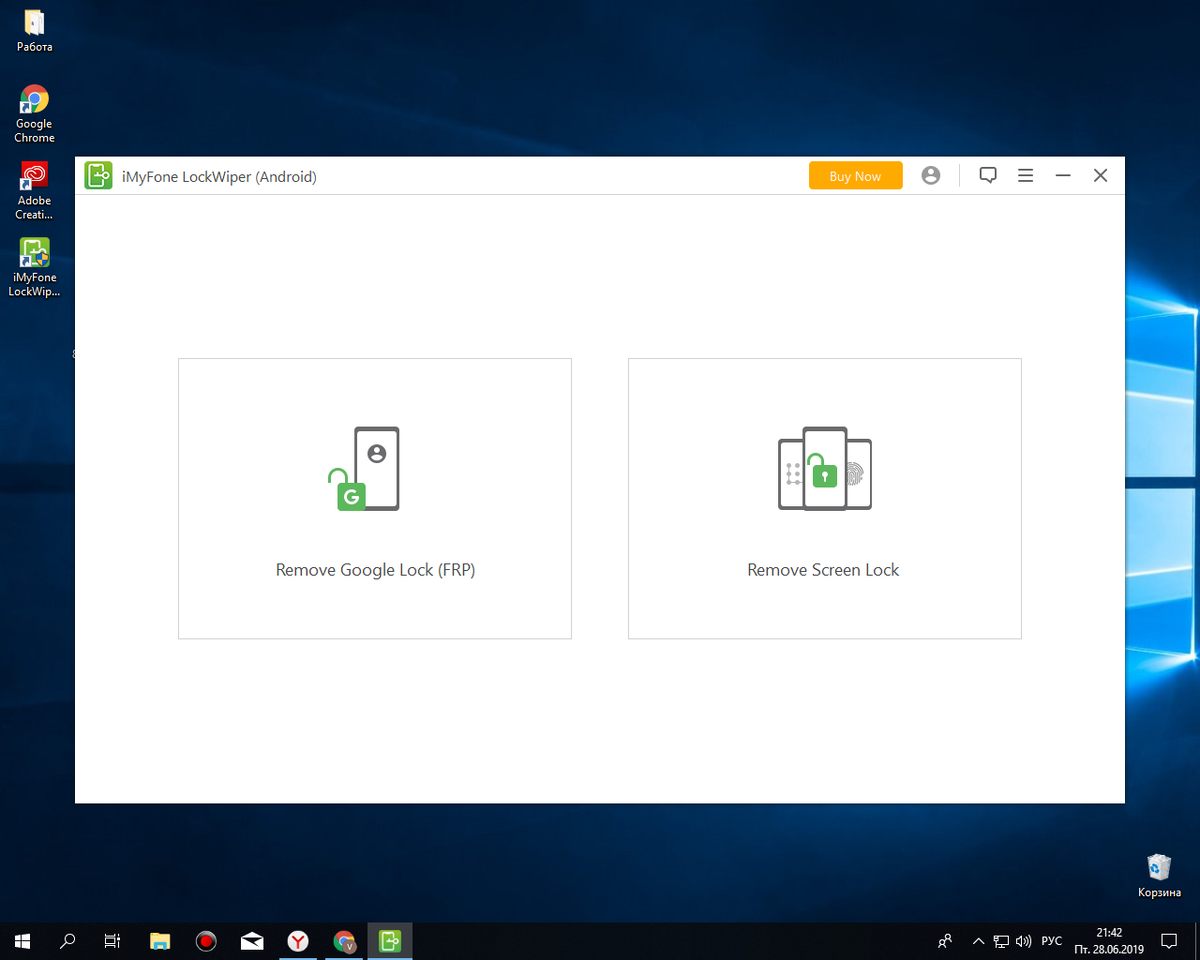Image resolution: width=1200 pixels, height=960 pixels.
Task: Open the red record app on taskbar
Action: (x=206, y=941)
